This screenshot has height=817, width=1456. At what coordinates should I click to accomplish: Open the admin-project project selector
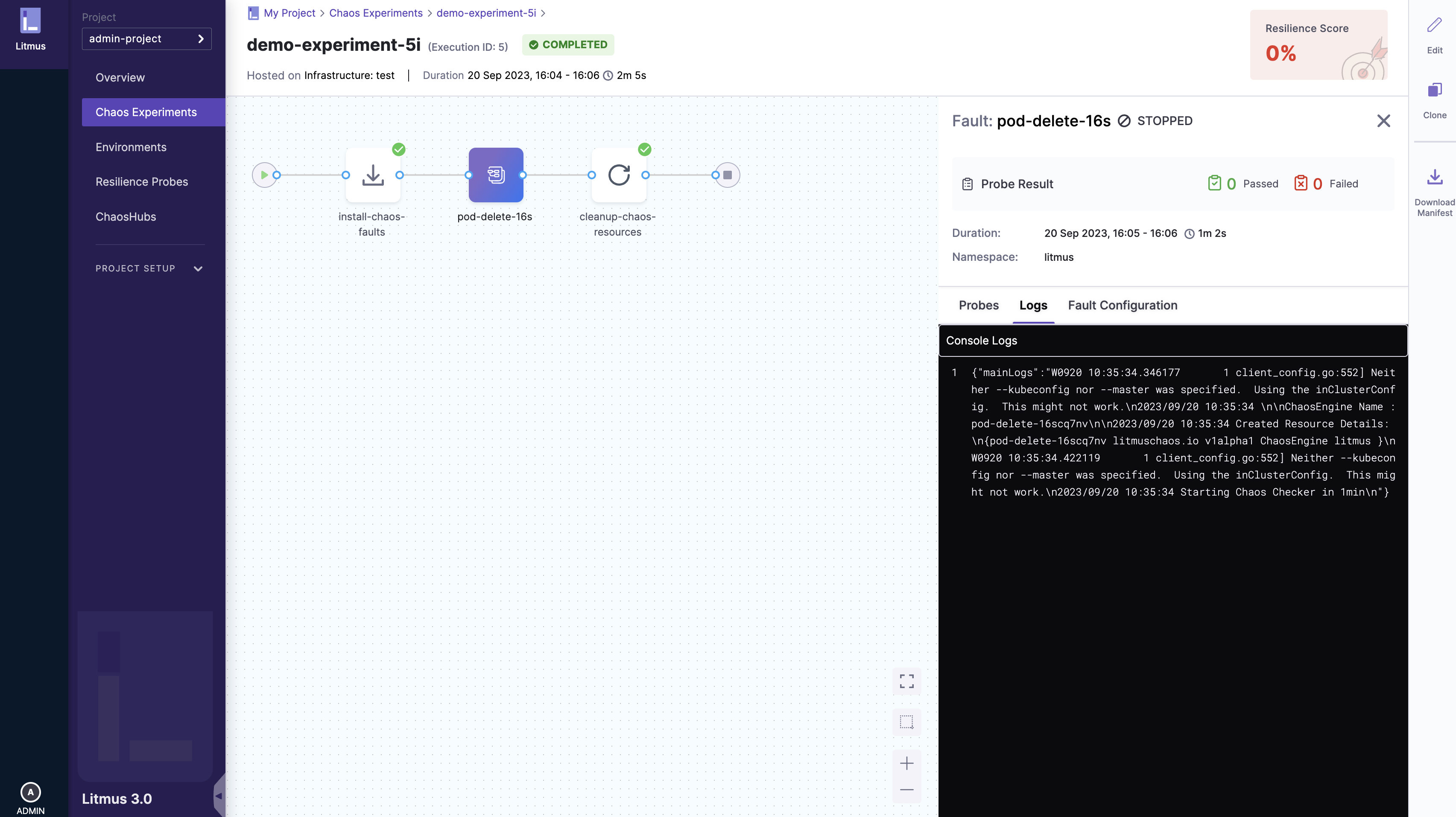pyautogui.click(x=146, y=39)
